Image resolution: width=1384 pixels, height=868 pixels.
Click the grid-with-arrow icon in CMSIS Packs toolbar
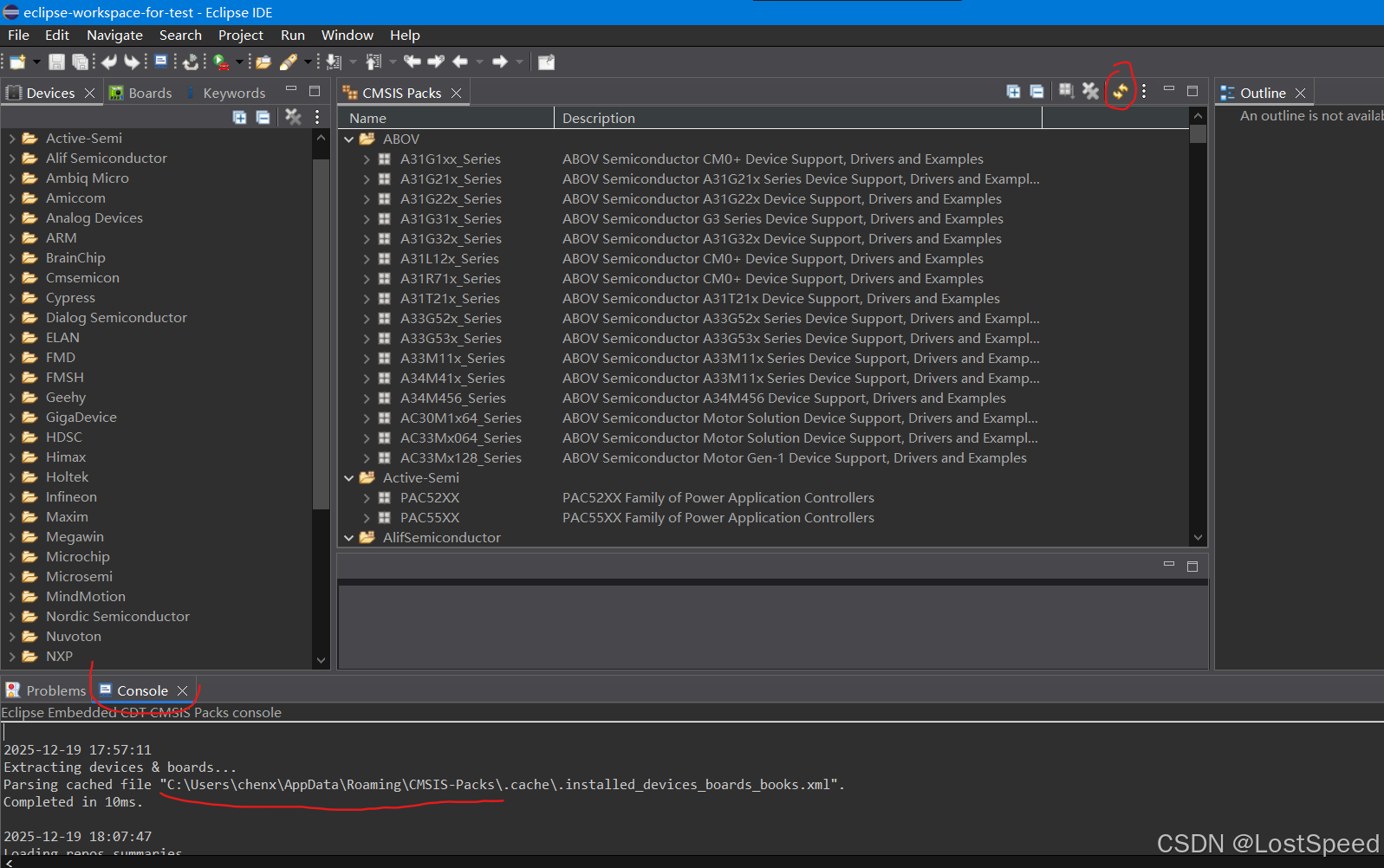click(1067, 90)
